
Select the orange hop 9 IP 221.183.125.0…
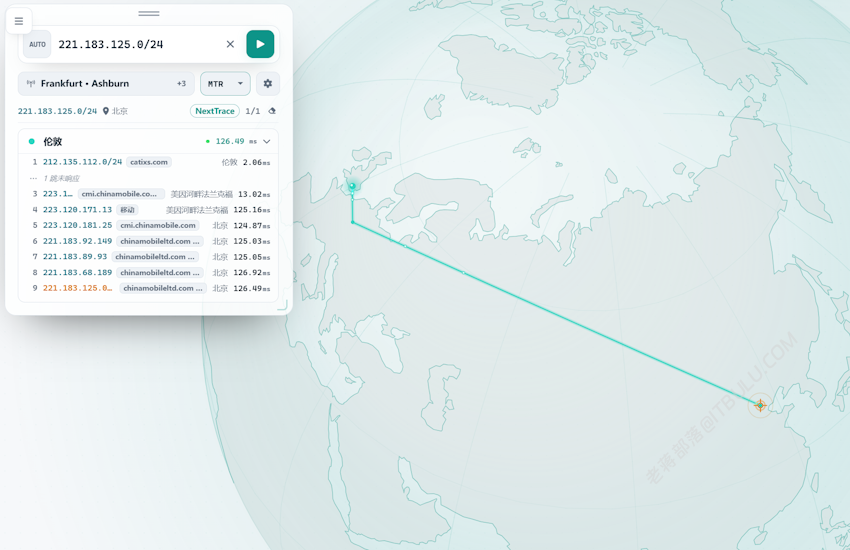[78, 288]
